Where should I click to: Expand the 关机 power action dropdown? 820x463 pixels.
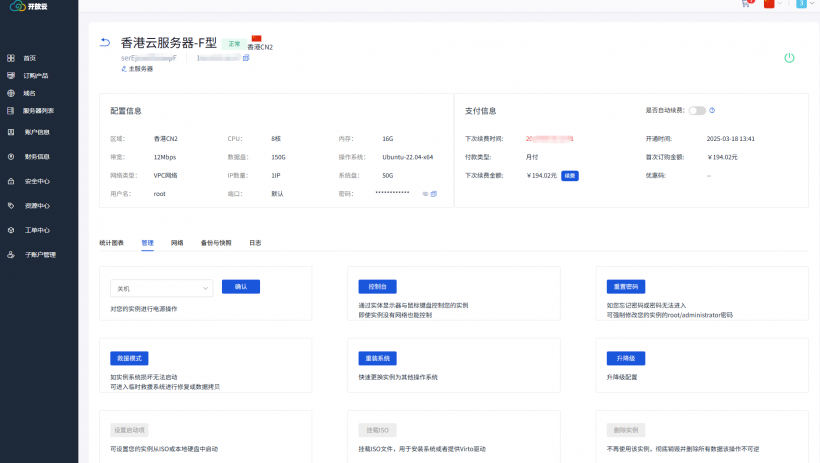(x=161, y=288)
